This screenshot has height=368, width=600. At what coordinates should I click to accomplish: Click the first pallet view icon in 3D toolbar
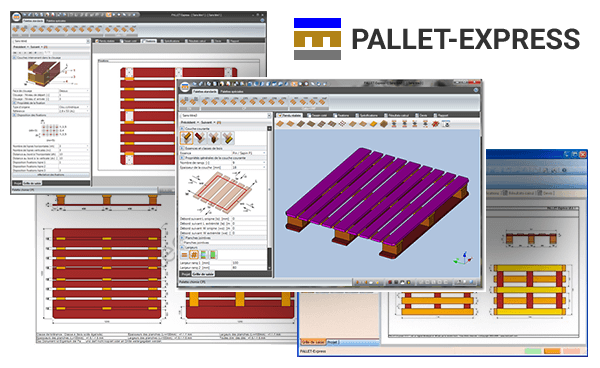click(280, 124)
